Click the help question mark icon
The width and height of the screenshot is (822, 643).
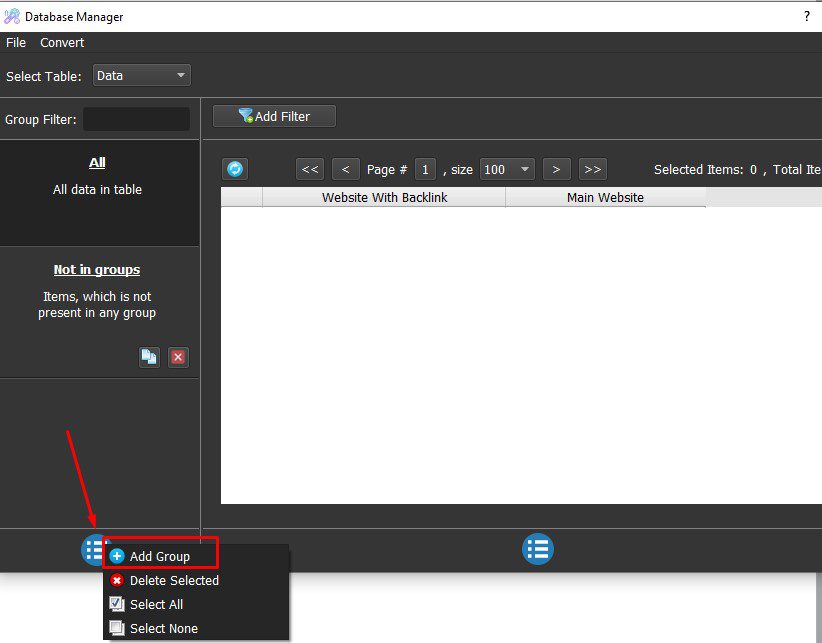[x=806, y=16]
